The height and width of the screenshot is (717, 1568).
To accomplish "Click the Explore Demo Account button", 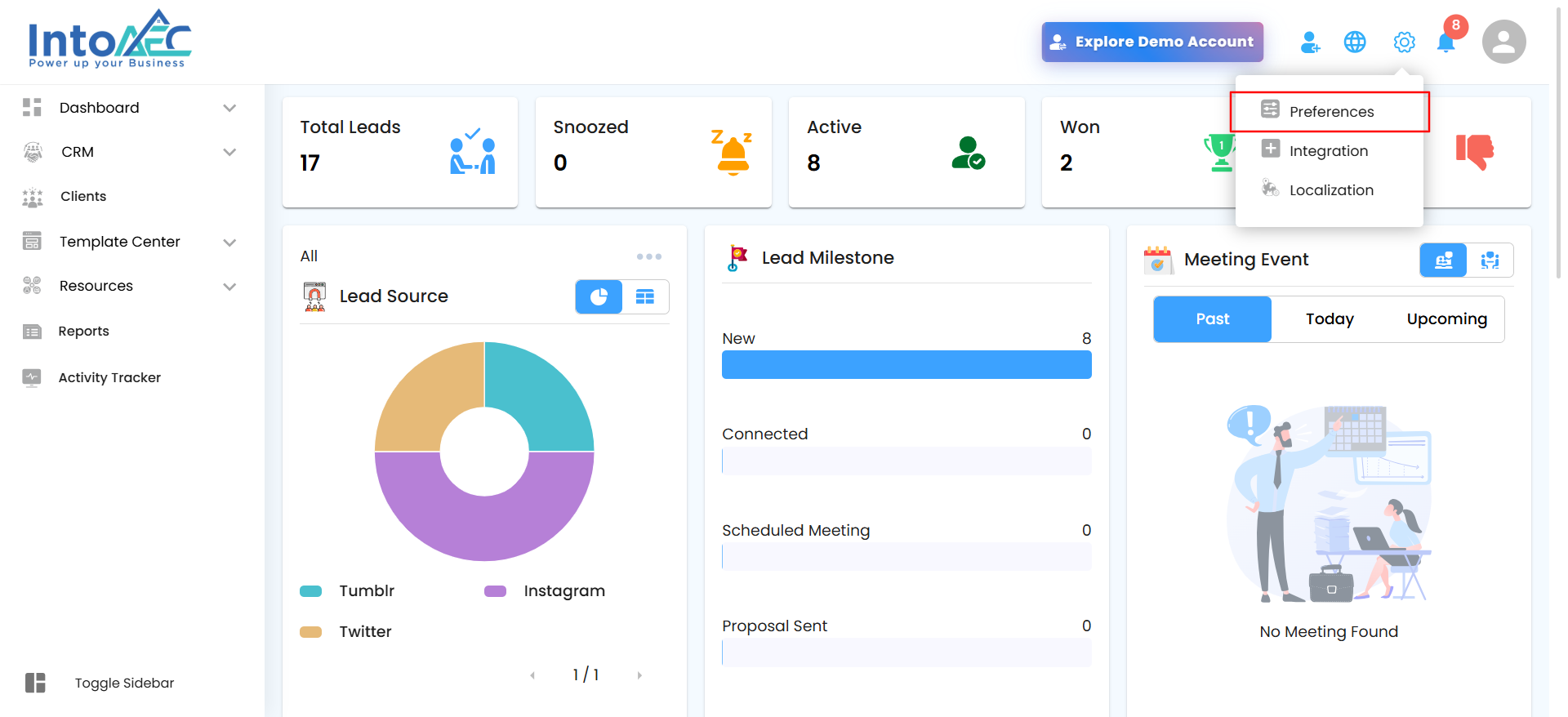I will (x=1151, y=42).
